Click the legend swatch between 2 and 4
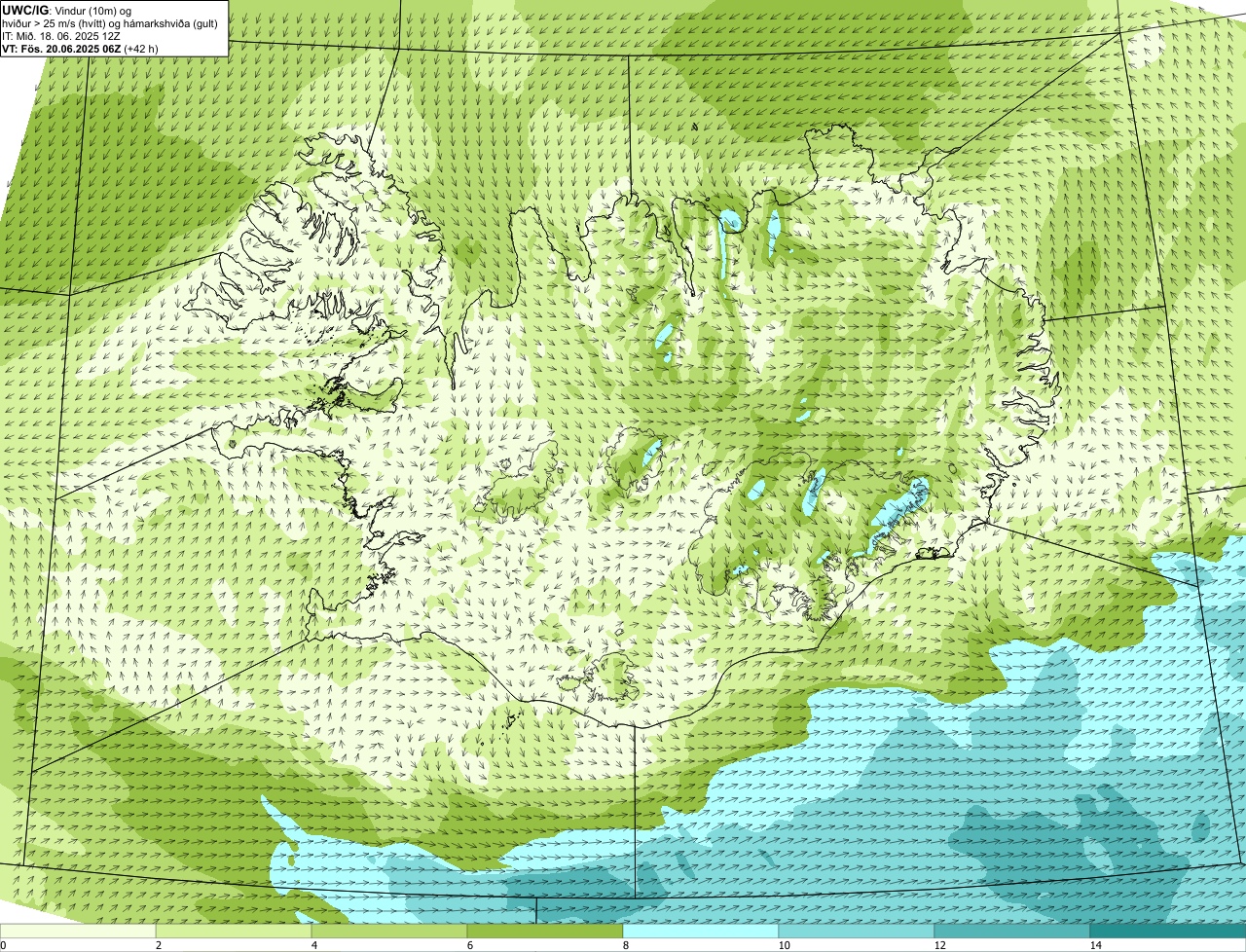The height and width of the screenshot is (952, 1246). coord(234,932)
